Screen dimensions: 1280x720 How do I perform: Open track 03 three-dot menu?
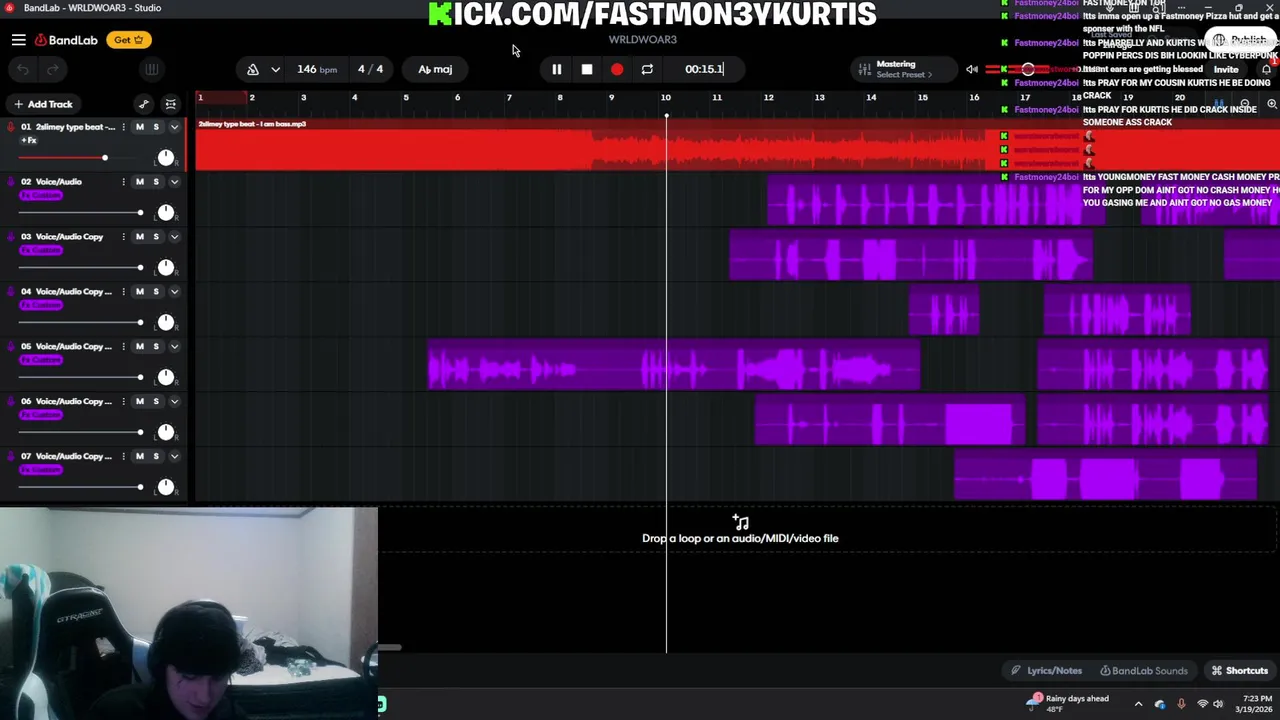[x=123, y=237]
